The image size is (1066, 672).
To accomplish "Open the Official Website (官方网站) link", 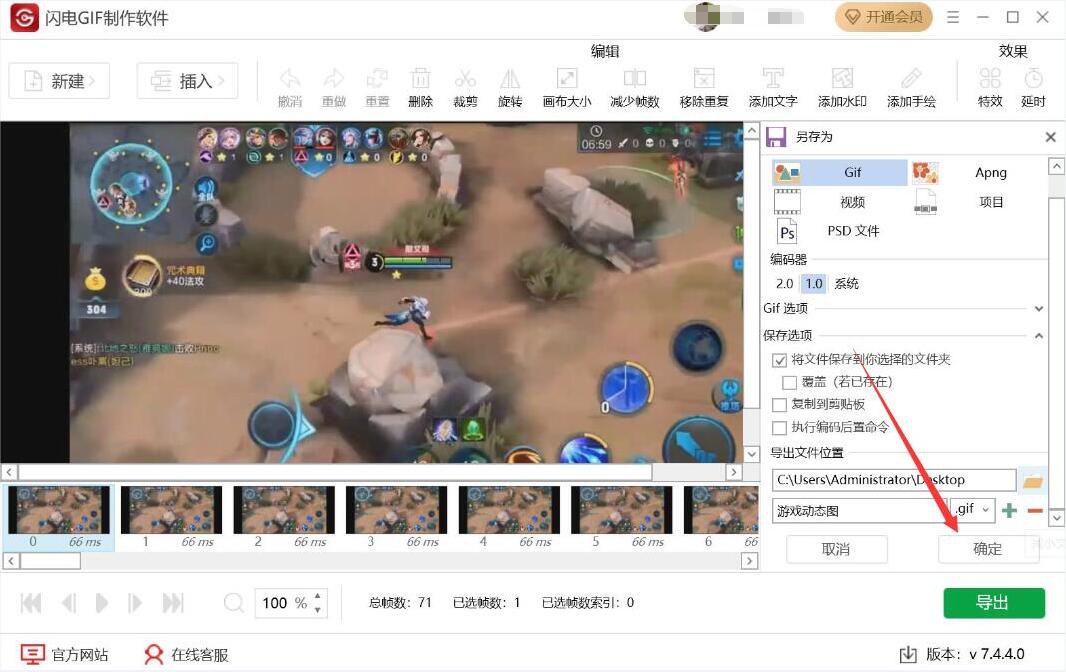I will click(x=64, y=654).
